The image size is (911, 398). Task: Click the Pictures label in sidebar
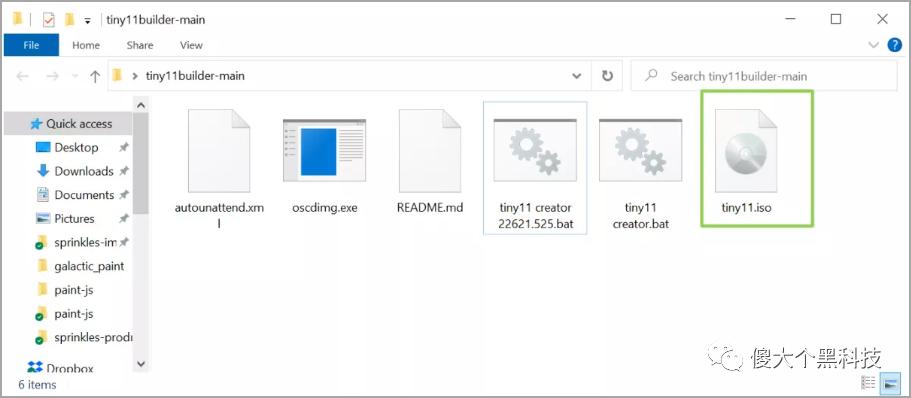click(x=74, y=218)
